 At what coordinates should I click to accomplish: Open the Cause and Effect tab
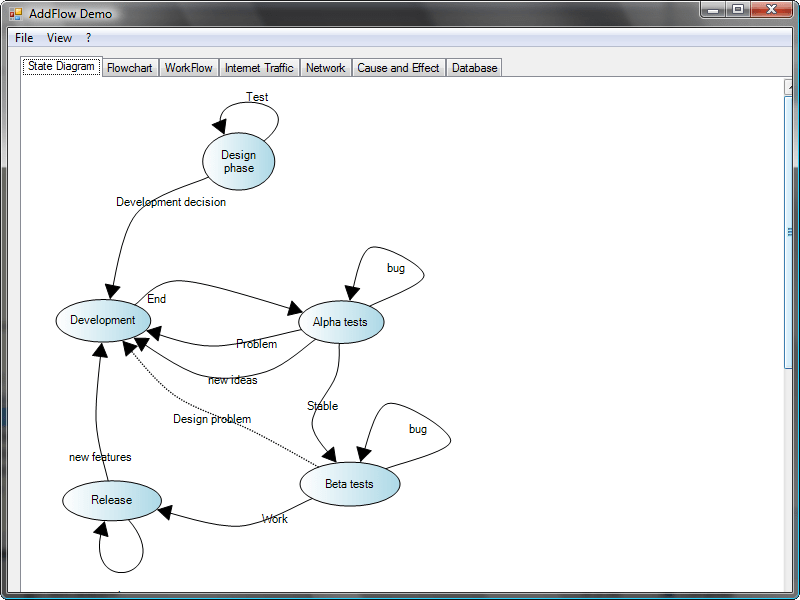(x=398, y=67)
